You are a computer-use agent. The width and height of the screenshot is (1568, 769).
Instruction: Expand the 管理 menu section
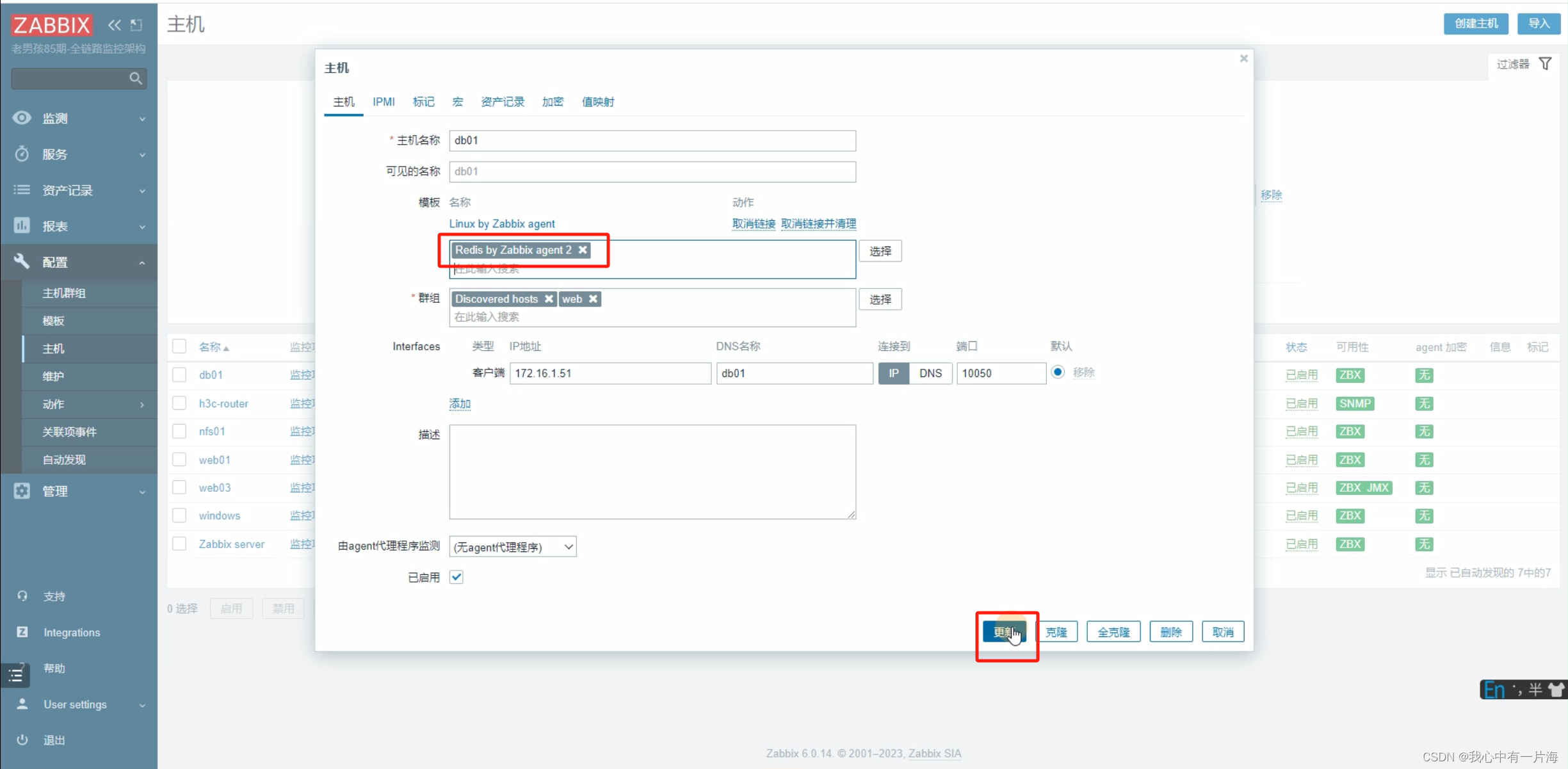(142, 492)
